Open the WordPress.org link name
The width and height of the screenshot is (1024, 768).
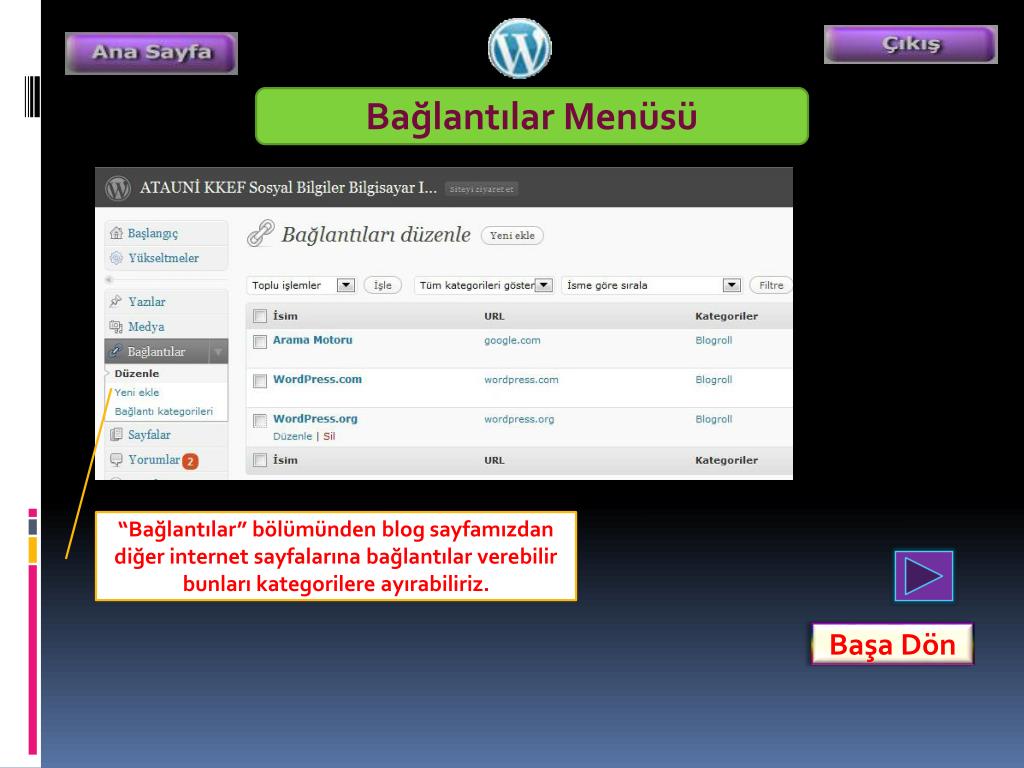315,419
